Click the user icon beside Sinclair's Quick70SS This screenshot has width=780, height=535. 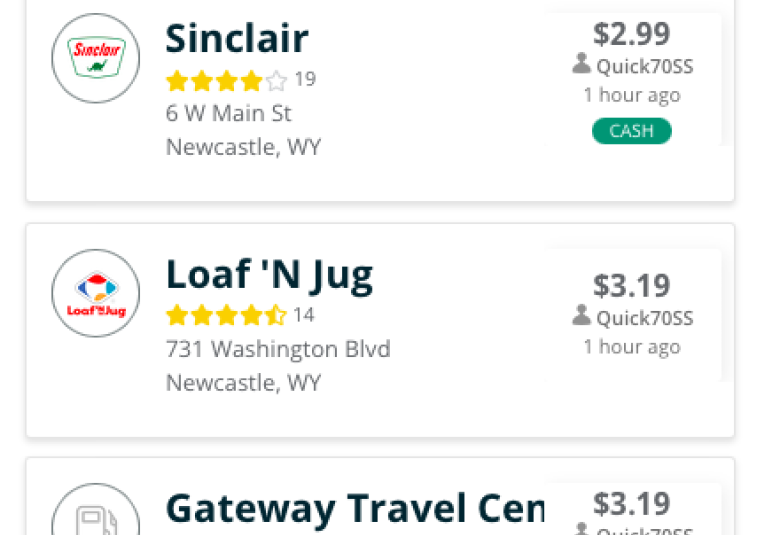(581, 64)
